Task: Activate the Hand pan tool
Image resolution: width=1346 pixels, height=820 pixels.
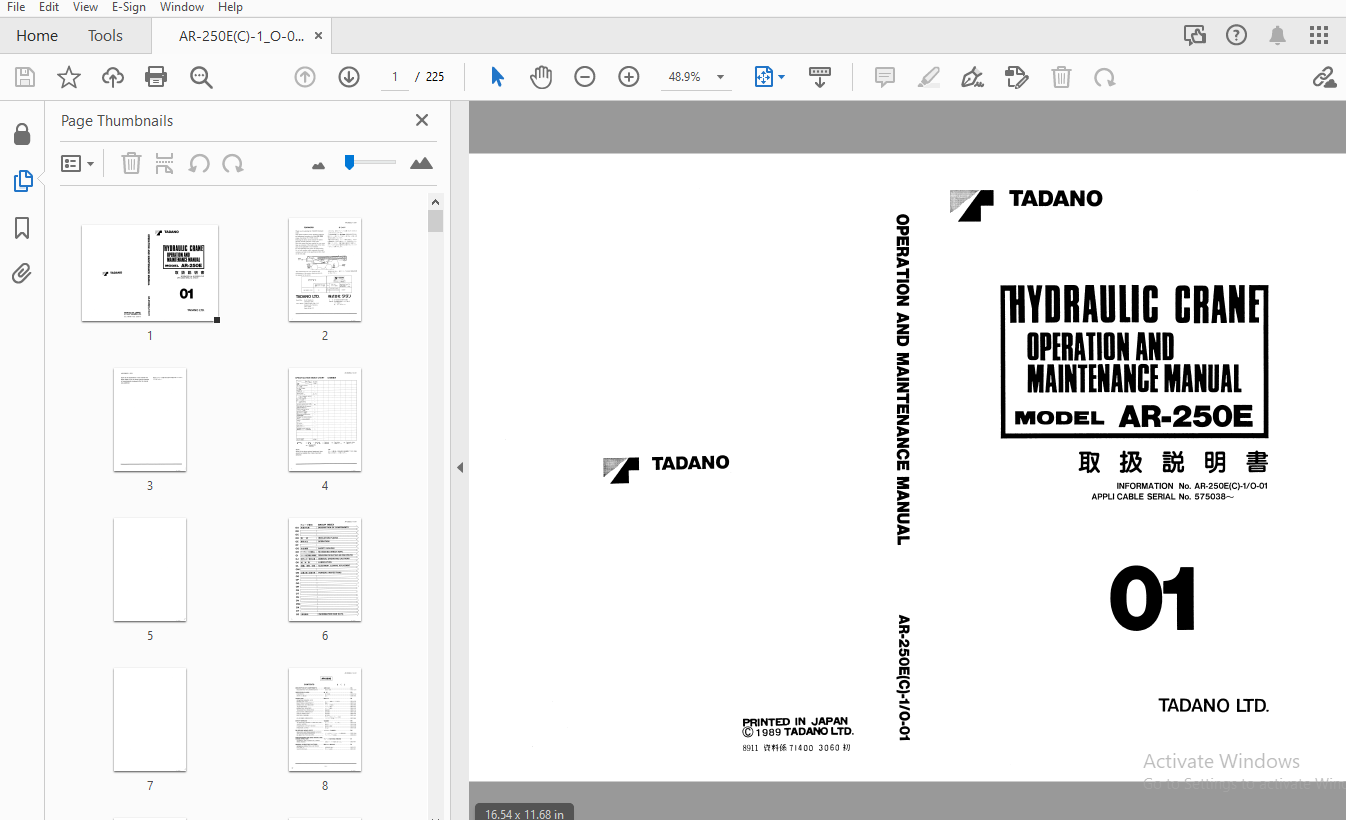Action: point(541,77)
